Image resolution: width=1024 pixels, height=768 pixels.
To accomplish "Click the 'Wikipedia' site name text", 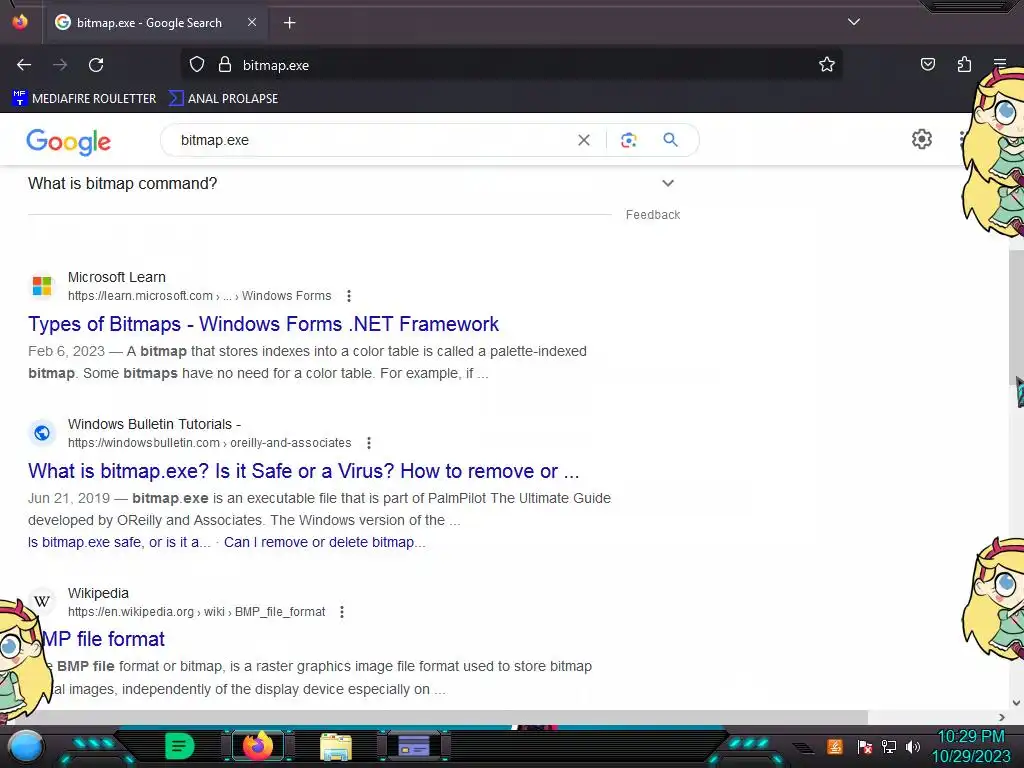I will (98, 593).
